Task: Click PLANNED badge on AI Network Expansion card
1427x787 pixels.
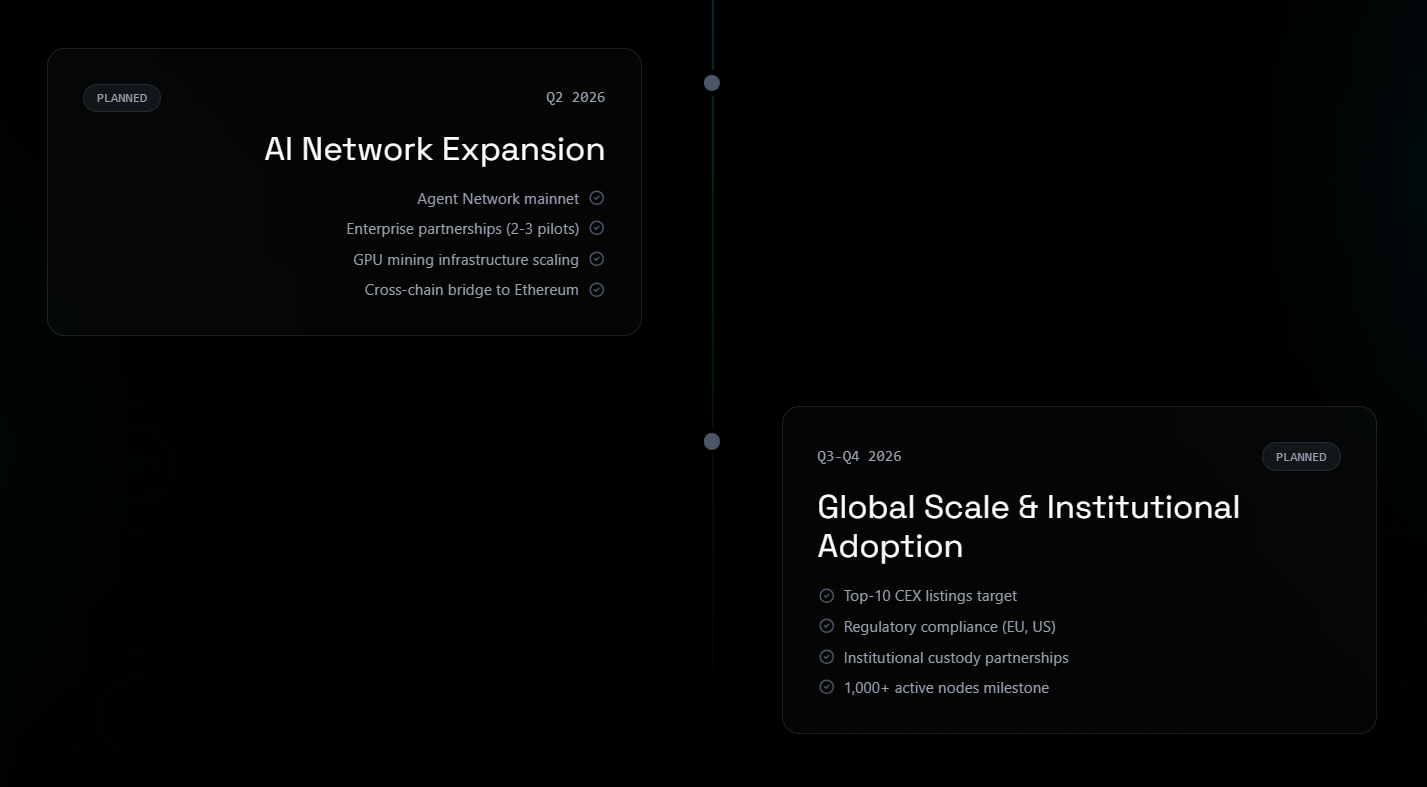Action: coord(122,98)
